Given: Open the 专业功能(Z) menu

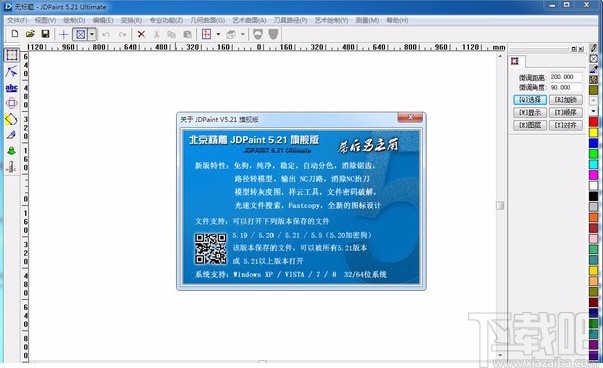Looking at the screenshot, I should pos(166,20).
